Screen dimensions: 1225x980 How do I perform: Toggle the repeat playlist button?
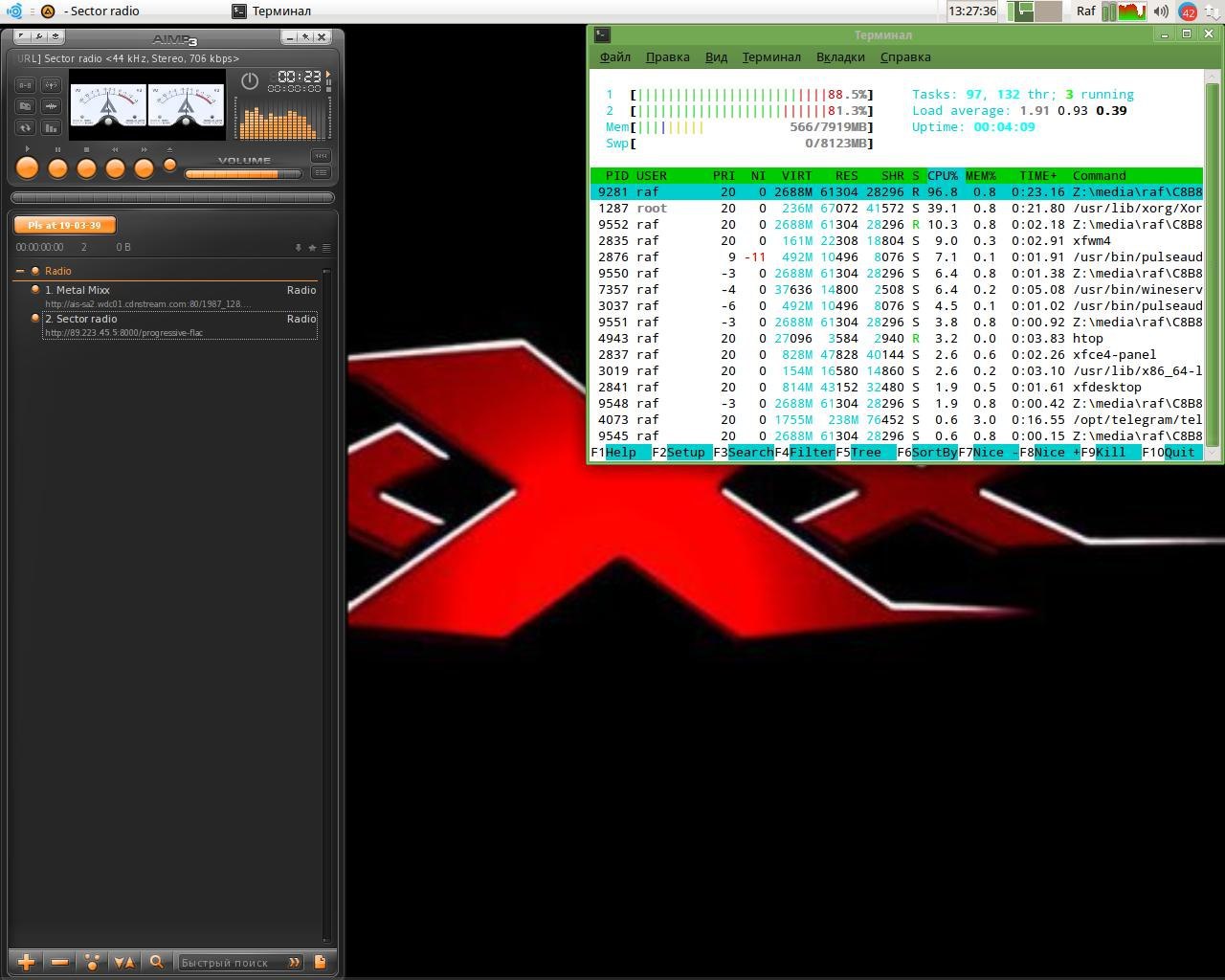click(26, 127)
